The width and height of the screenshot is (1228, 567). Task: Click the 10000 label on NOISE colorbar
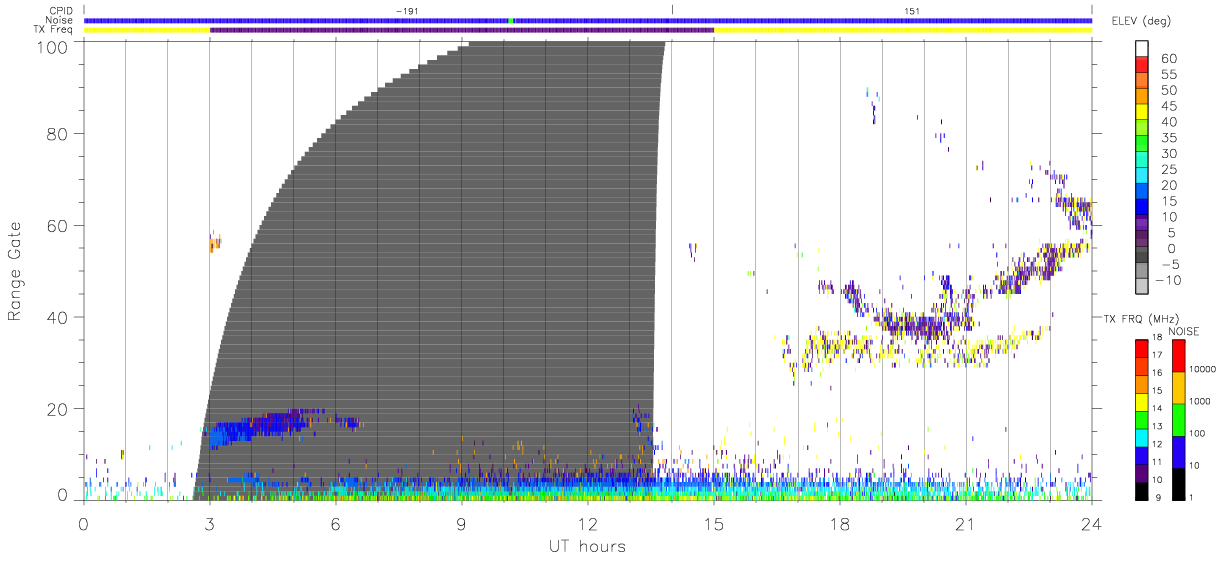[x=1202, y=370]
